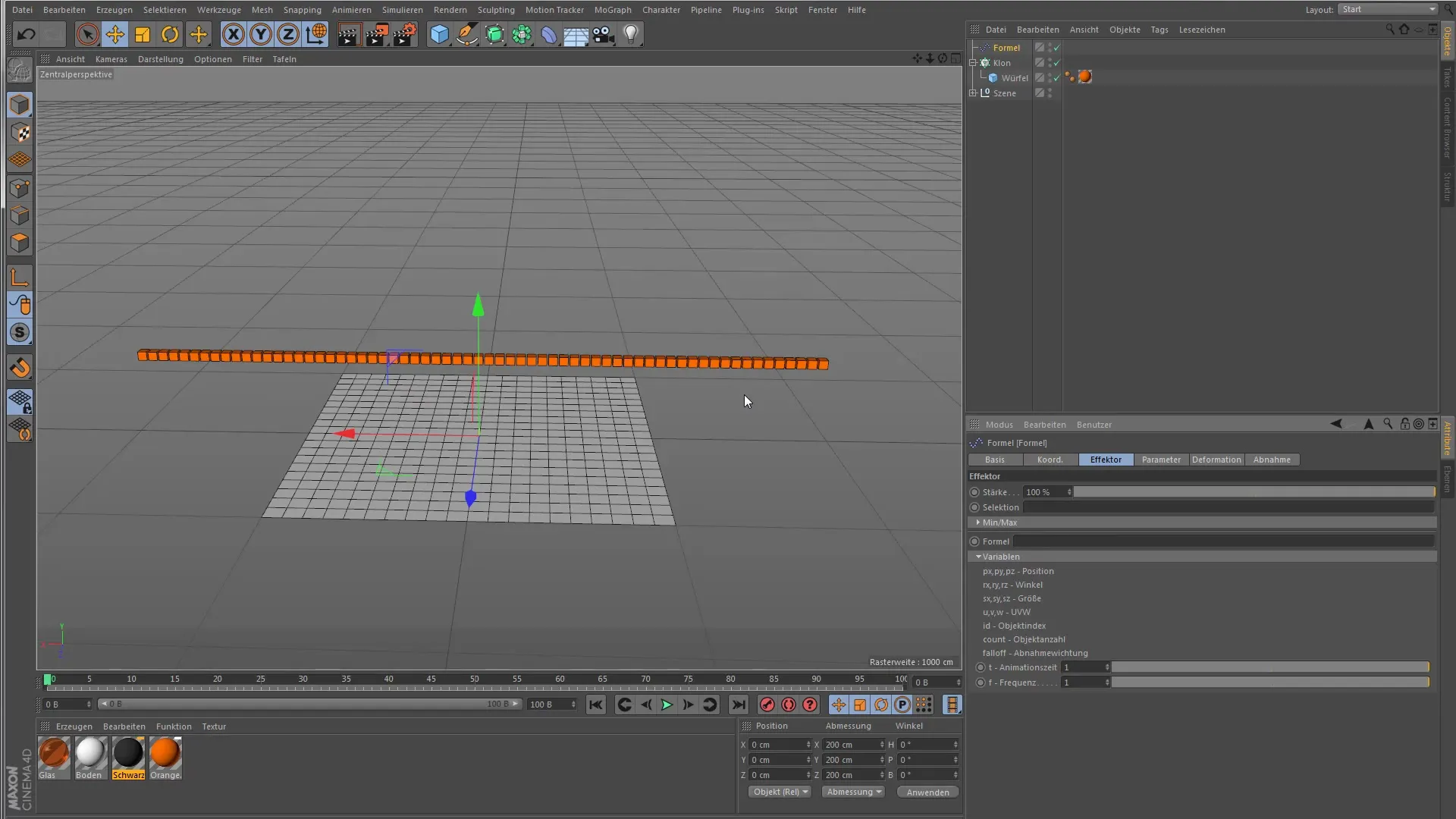Open the Koord. tab
1456x819 pixels.
[x=1050, y=460]
